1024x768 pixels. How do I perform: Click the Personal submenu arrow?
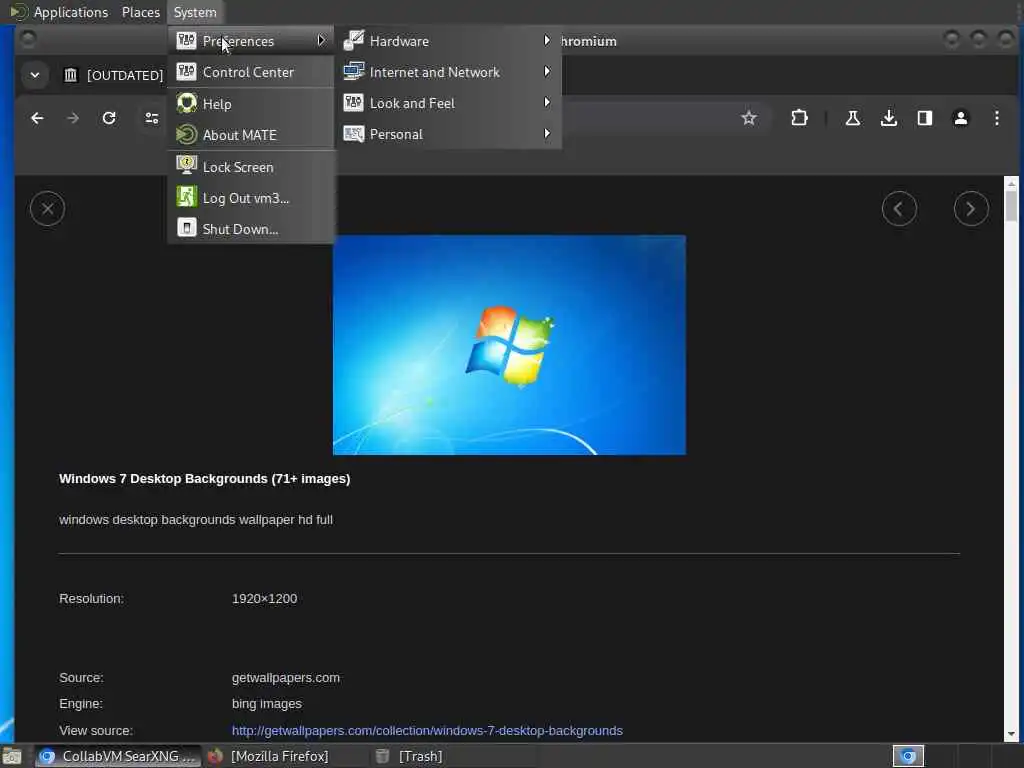pos(547,133)
